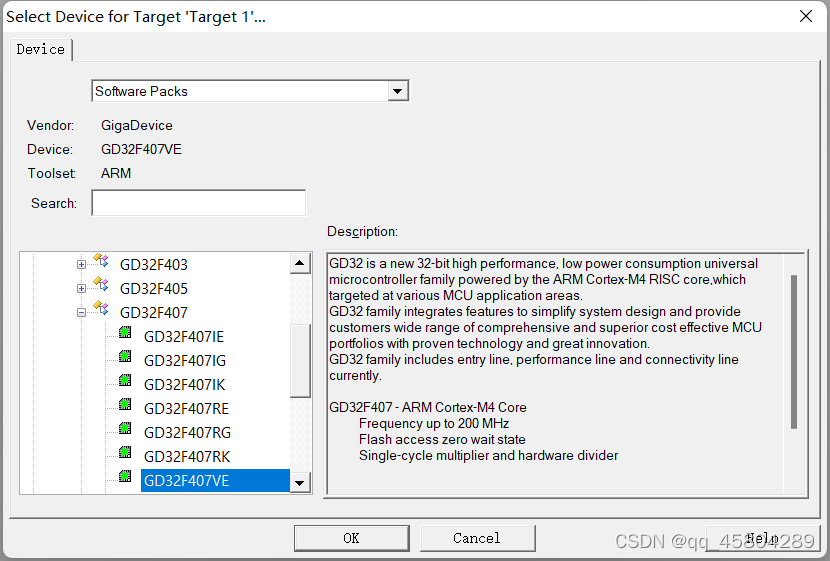The width and height of the screenshot is (830, 561).
Task: Select GD32F407IK device
Action: (x=184, y=385)
